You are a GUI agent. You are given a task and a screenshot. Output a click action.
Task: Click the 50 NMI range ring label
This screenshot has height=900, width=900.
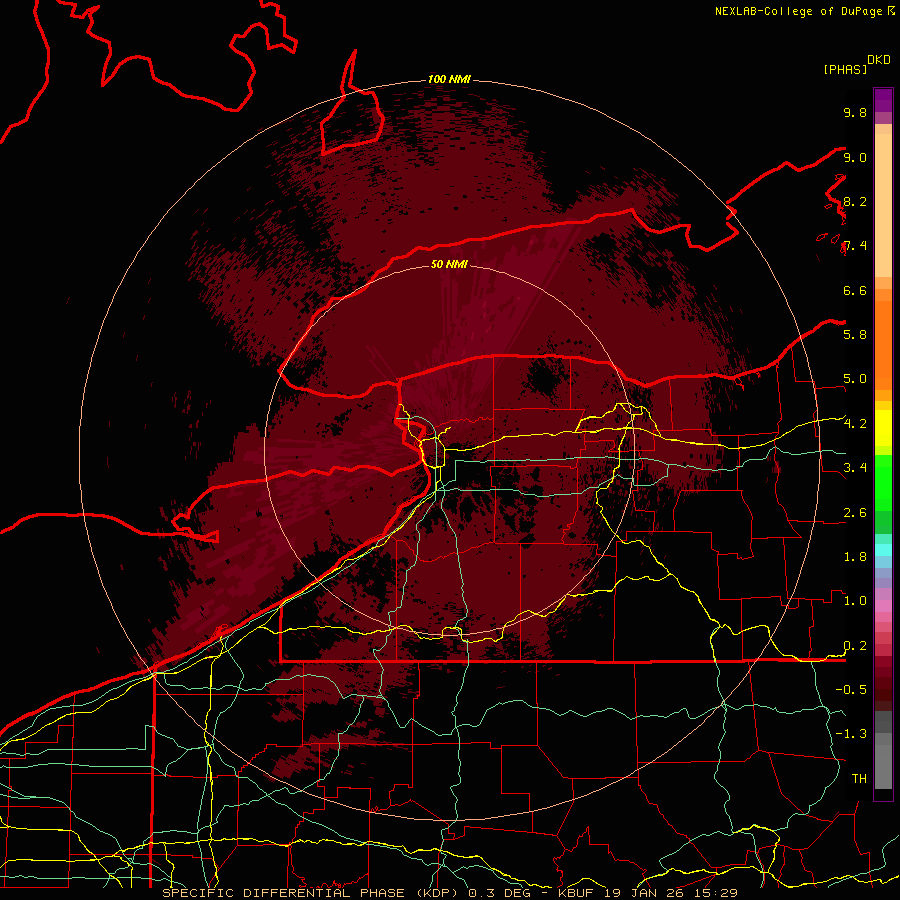449,264
